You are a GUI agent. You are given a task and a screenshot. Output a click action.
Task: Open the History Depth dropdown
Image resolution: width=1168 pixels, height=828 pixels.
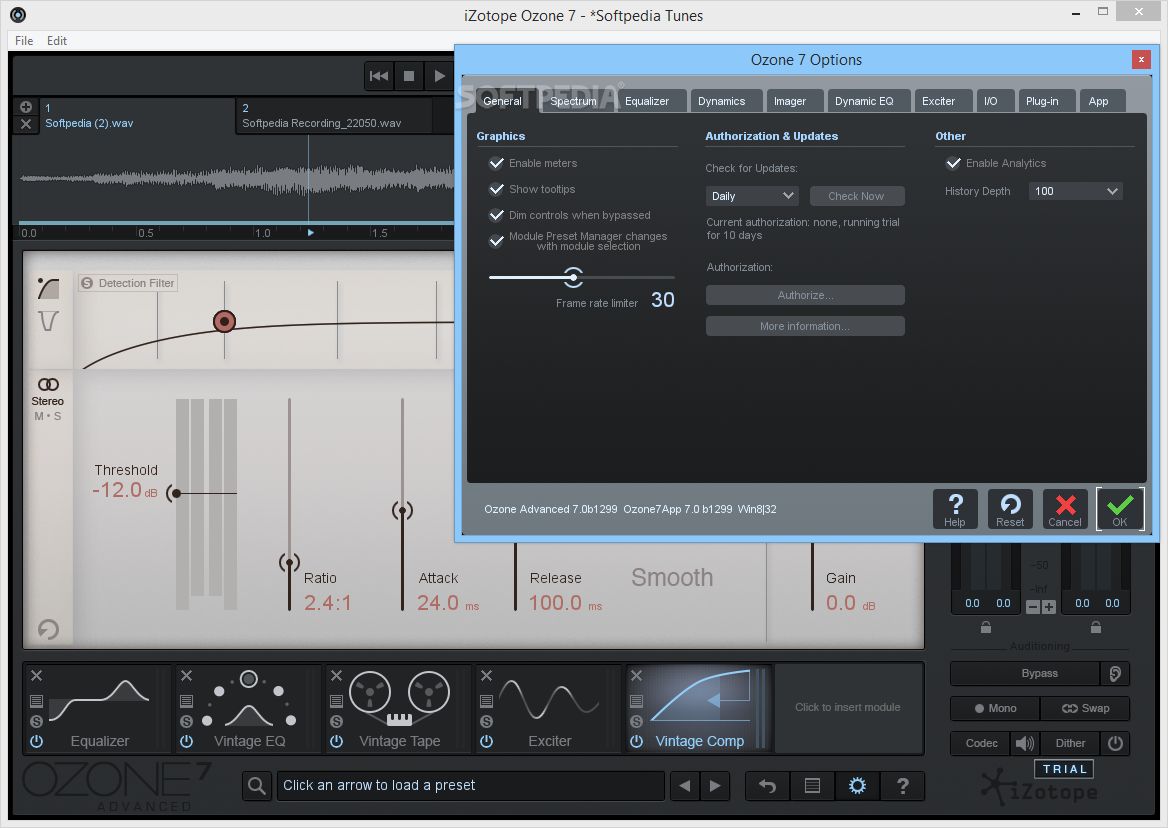1075,191
